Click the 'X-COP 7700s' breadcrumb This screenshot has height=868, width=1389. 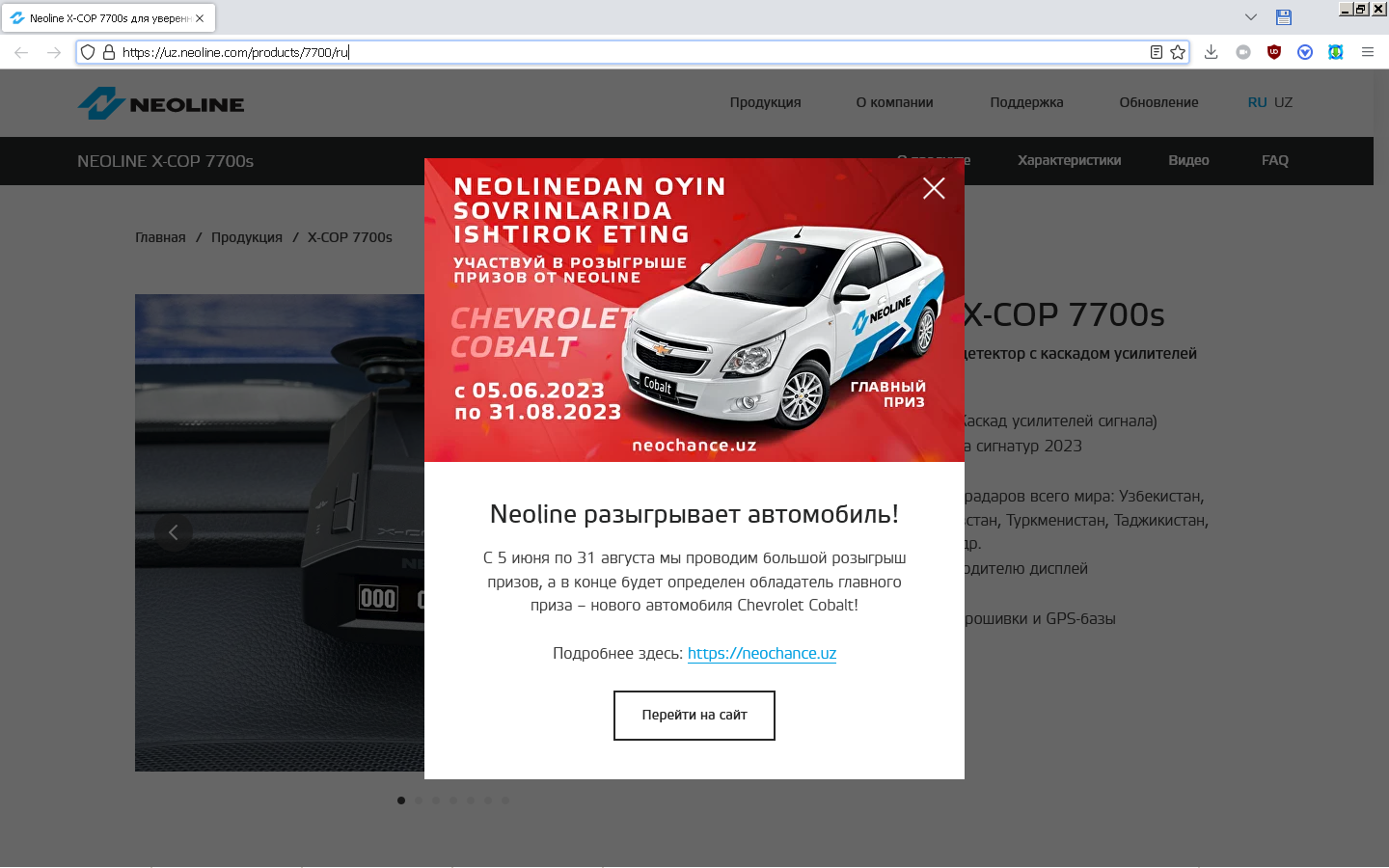pyautogui.click(x=350, y=237)
